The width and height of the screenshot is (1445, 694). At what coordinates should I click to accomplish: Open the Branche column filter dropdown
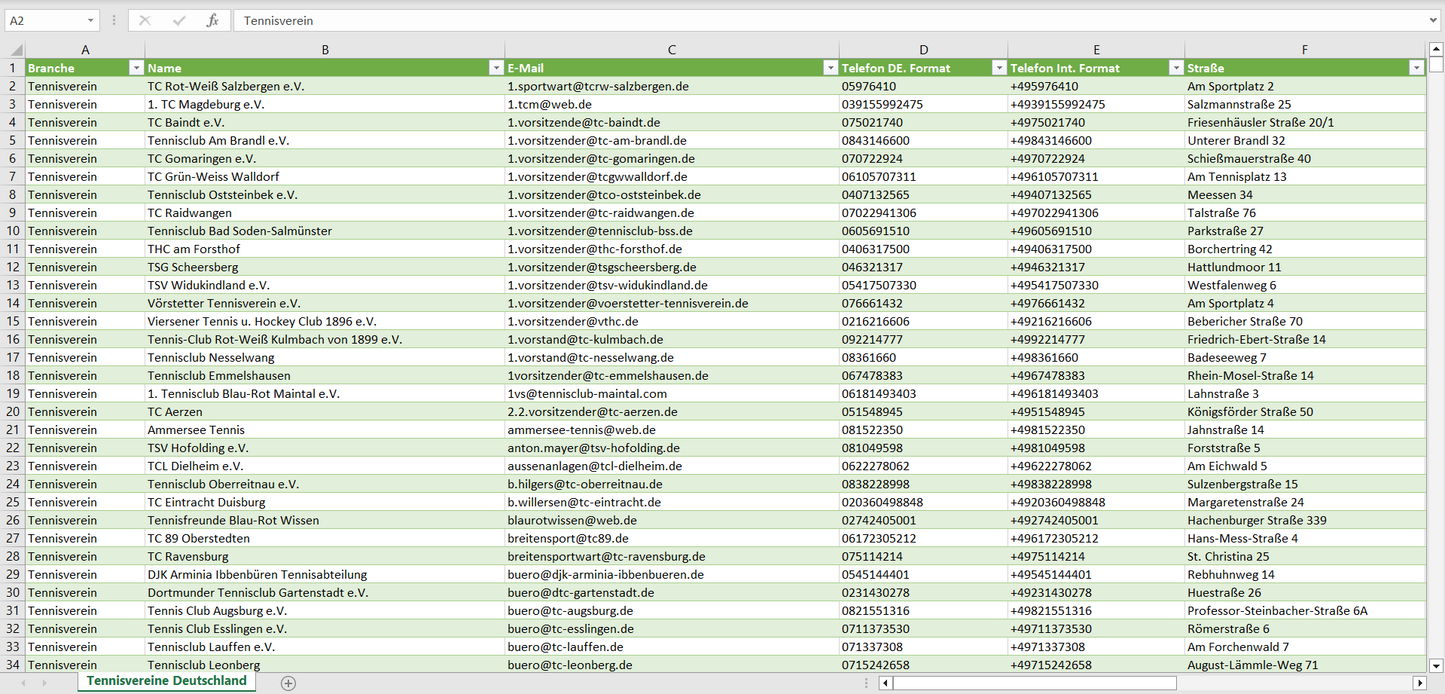pos(136,68)
